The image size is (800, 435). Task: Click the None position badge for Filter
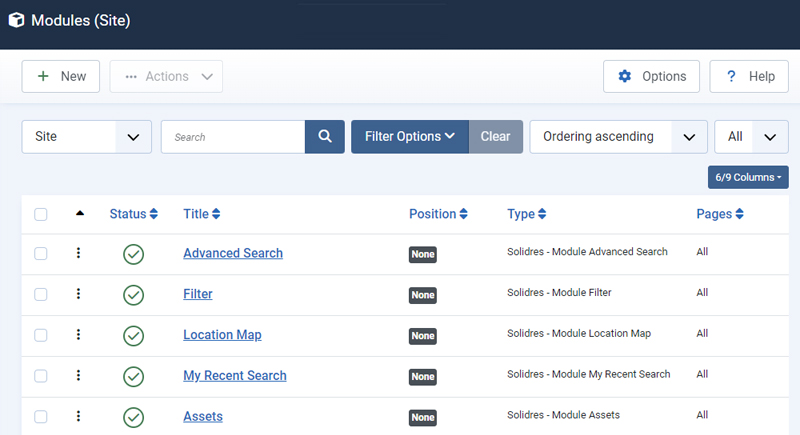click(x=422, y=295)
